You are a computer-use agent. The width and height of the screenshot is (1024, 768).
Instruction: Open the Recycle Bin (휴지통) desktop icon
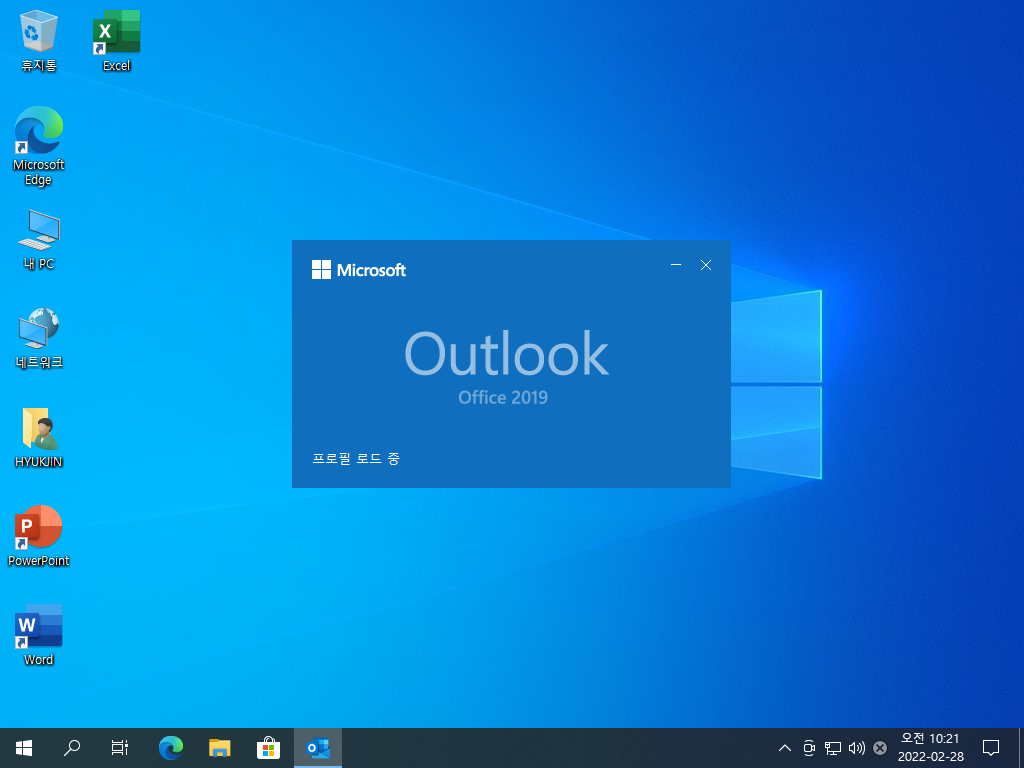tap(39, 40)
